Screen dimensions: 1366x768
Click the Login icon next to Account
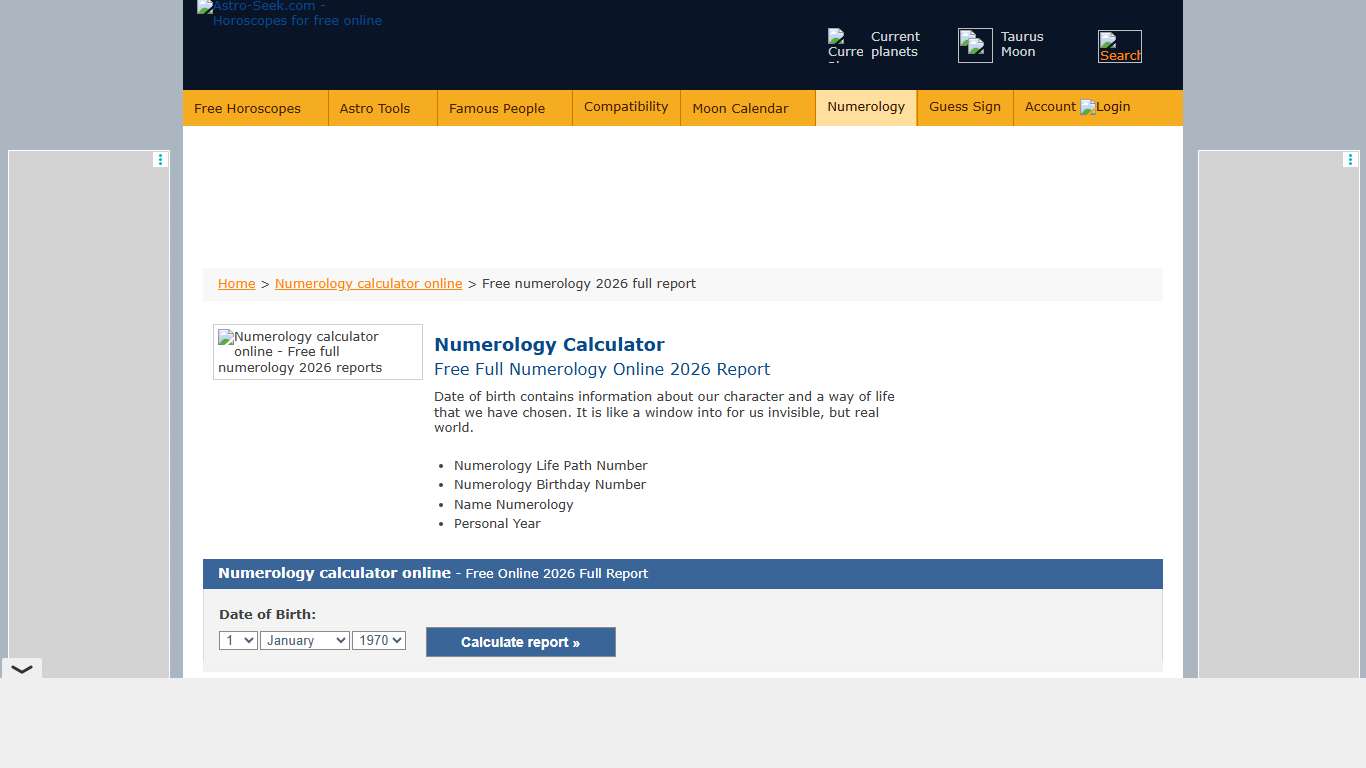pyautogui.click(x=1088, y=107)
